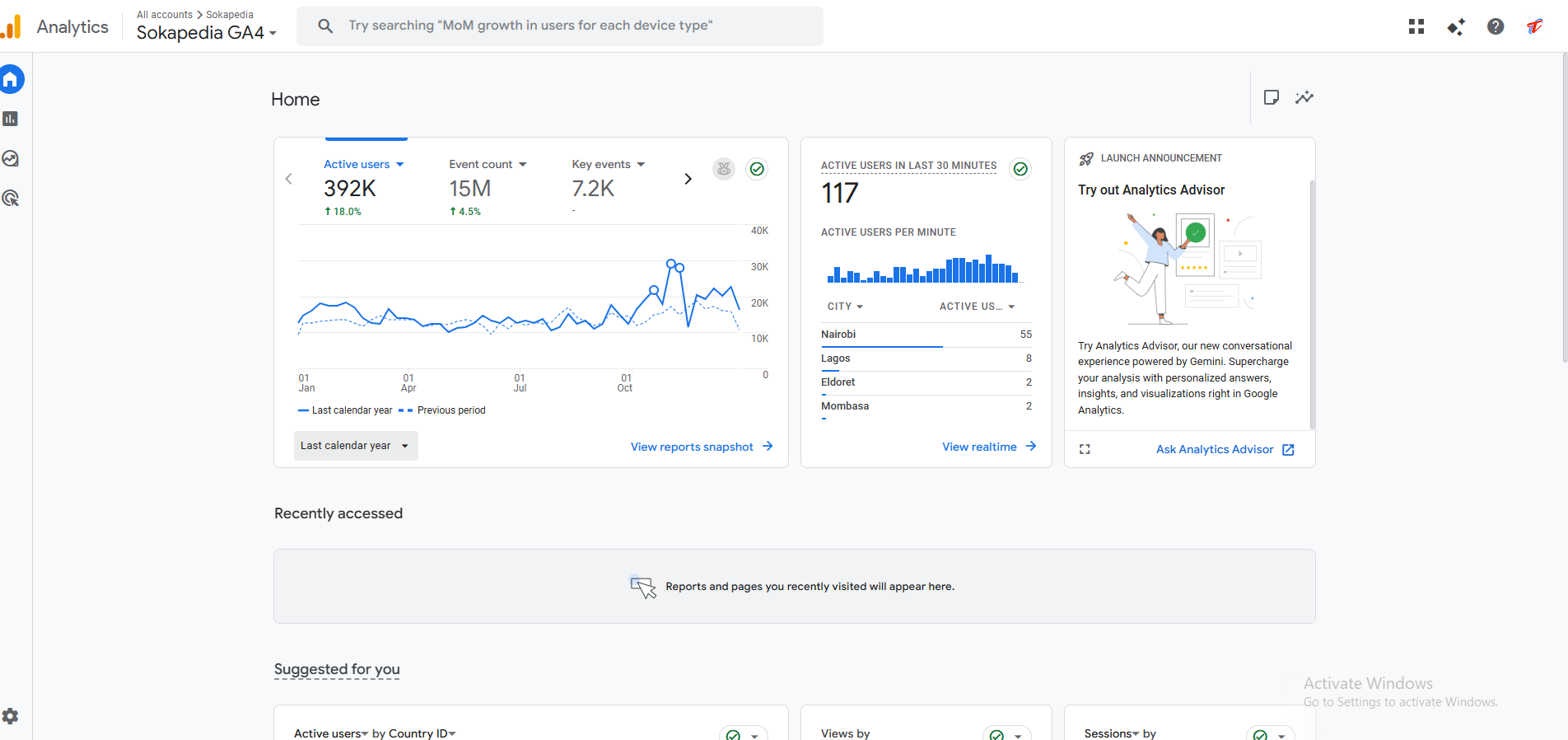Expand the launch announcement card fullscreen icon

coord(1085,449)
